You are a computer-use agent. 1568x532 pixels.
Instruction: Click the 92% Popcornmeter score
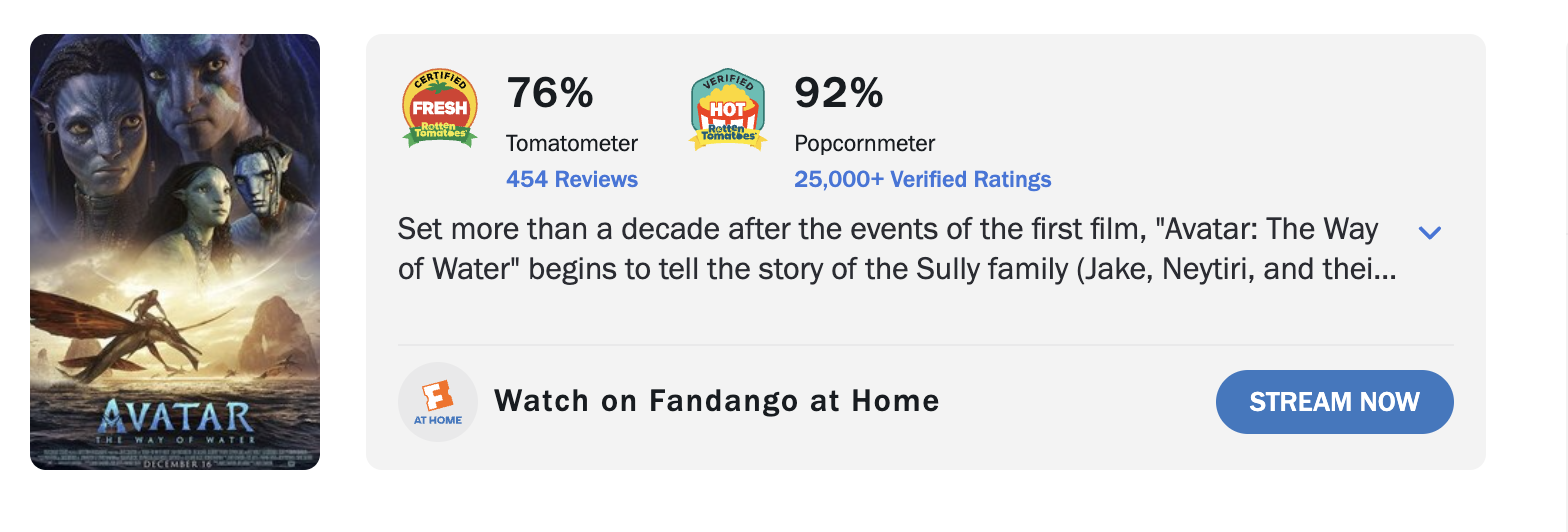pyautogui.click(x=838, y=93)
